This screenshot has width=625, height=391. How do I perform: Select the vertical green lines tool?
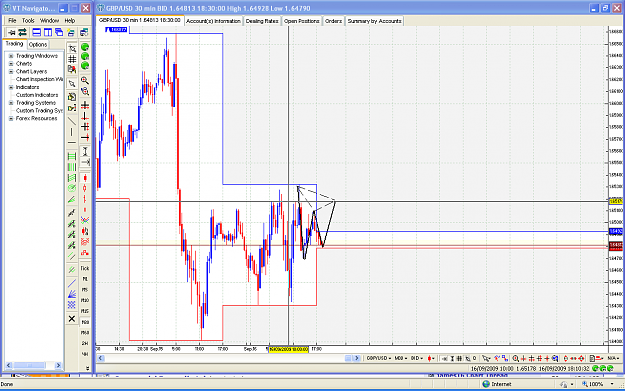pos(72,167)
